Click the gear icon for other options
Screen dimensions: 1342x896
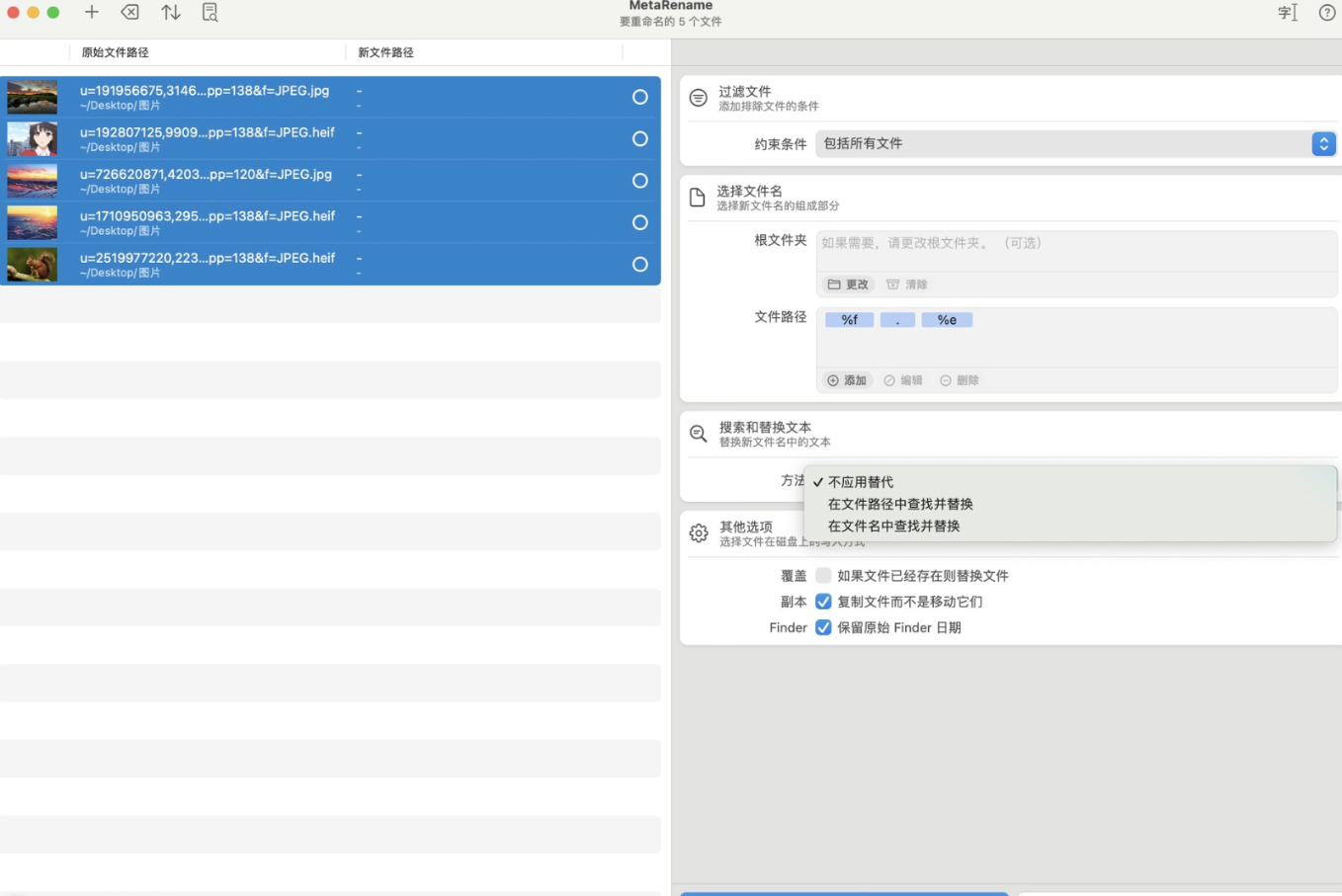click(x=699, y=533)
